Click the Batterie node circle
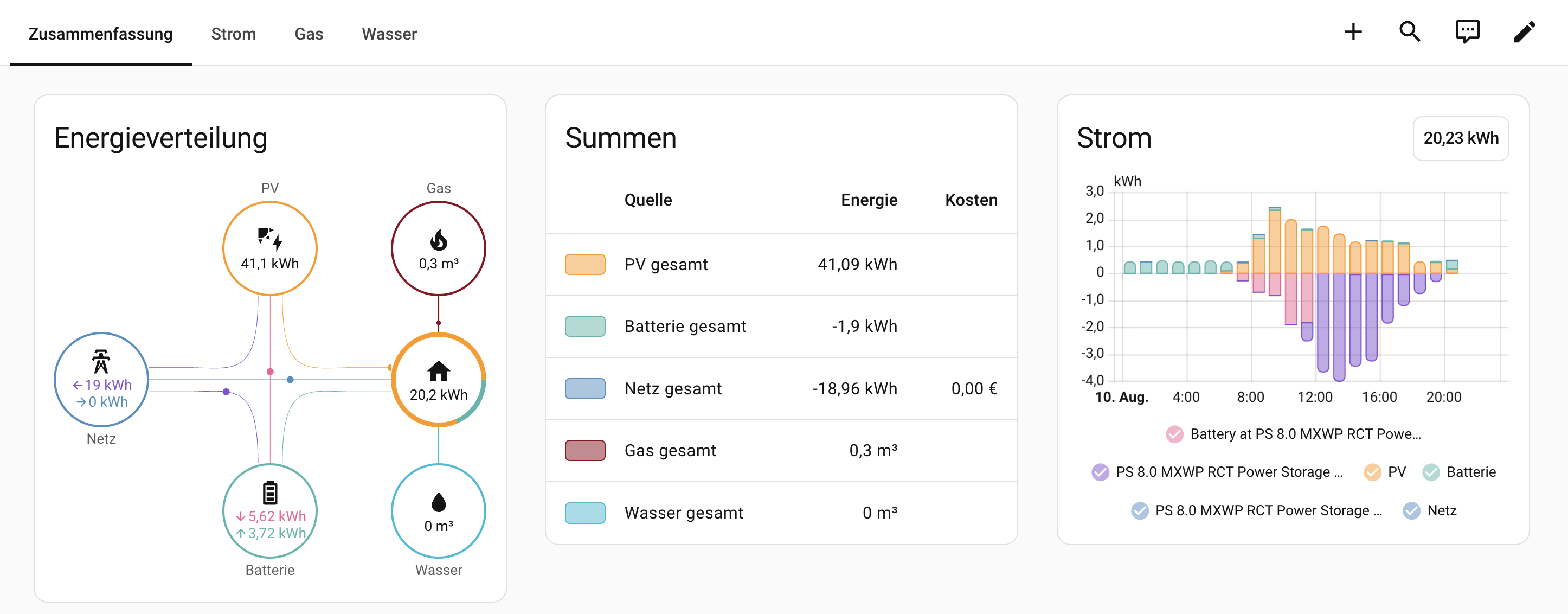This screenshot has width=1568, height=614. [269, 510]
